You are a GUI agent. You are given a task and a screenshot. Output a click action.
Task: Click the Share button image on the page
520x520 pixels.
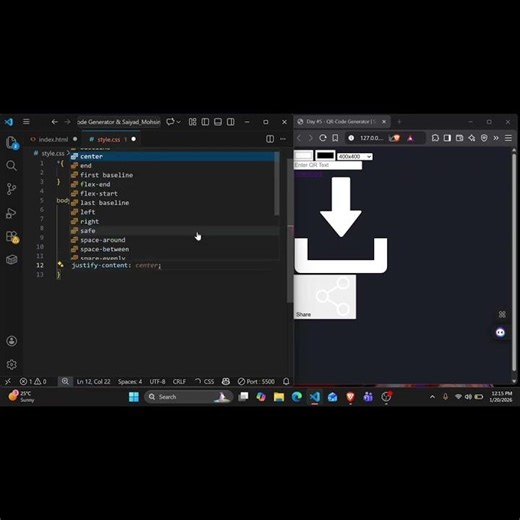coord(325,297)
